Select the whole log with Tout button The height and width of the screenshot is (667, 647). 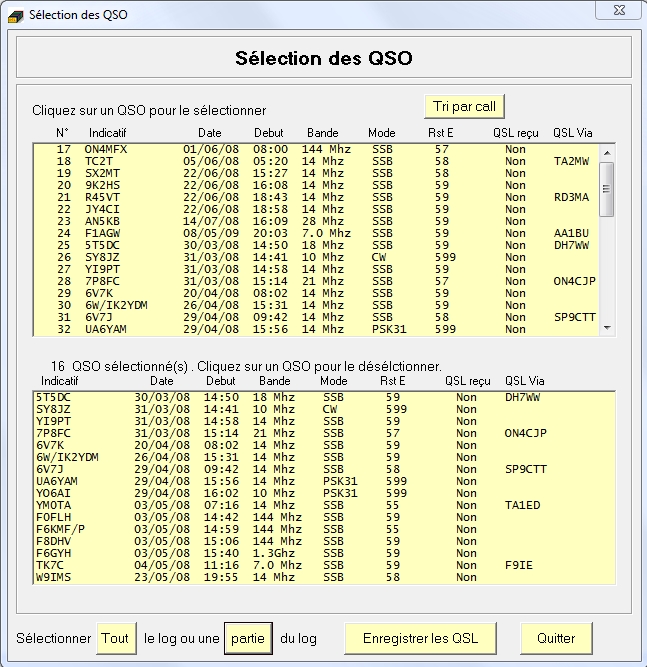(x=116, y=638)
